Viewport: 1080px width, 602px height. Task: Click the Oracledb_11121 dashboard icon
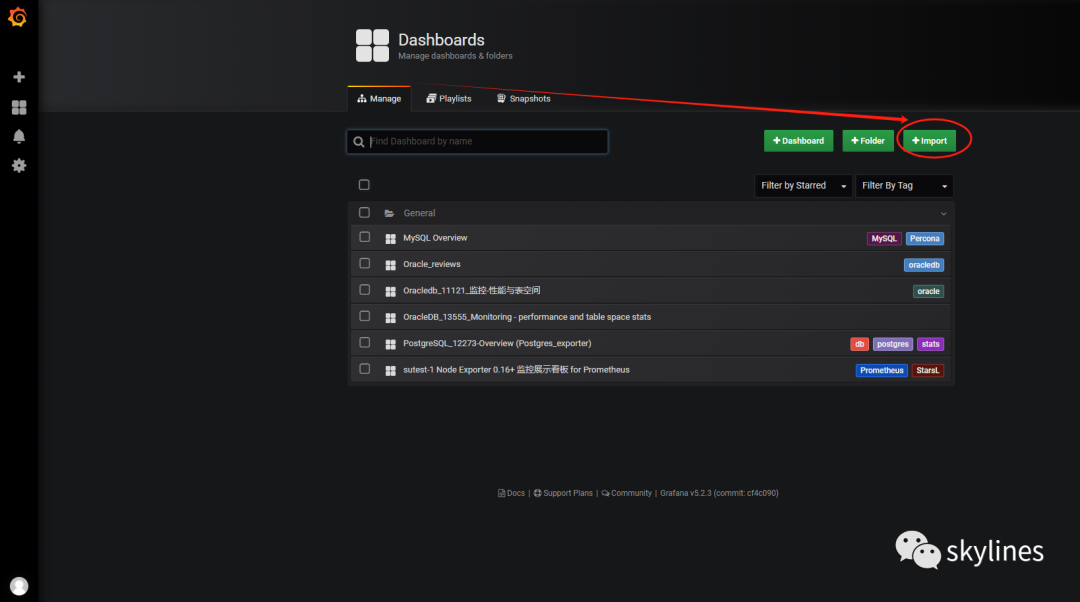coord(391,291)
